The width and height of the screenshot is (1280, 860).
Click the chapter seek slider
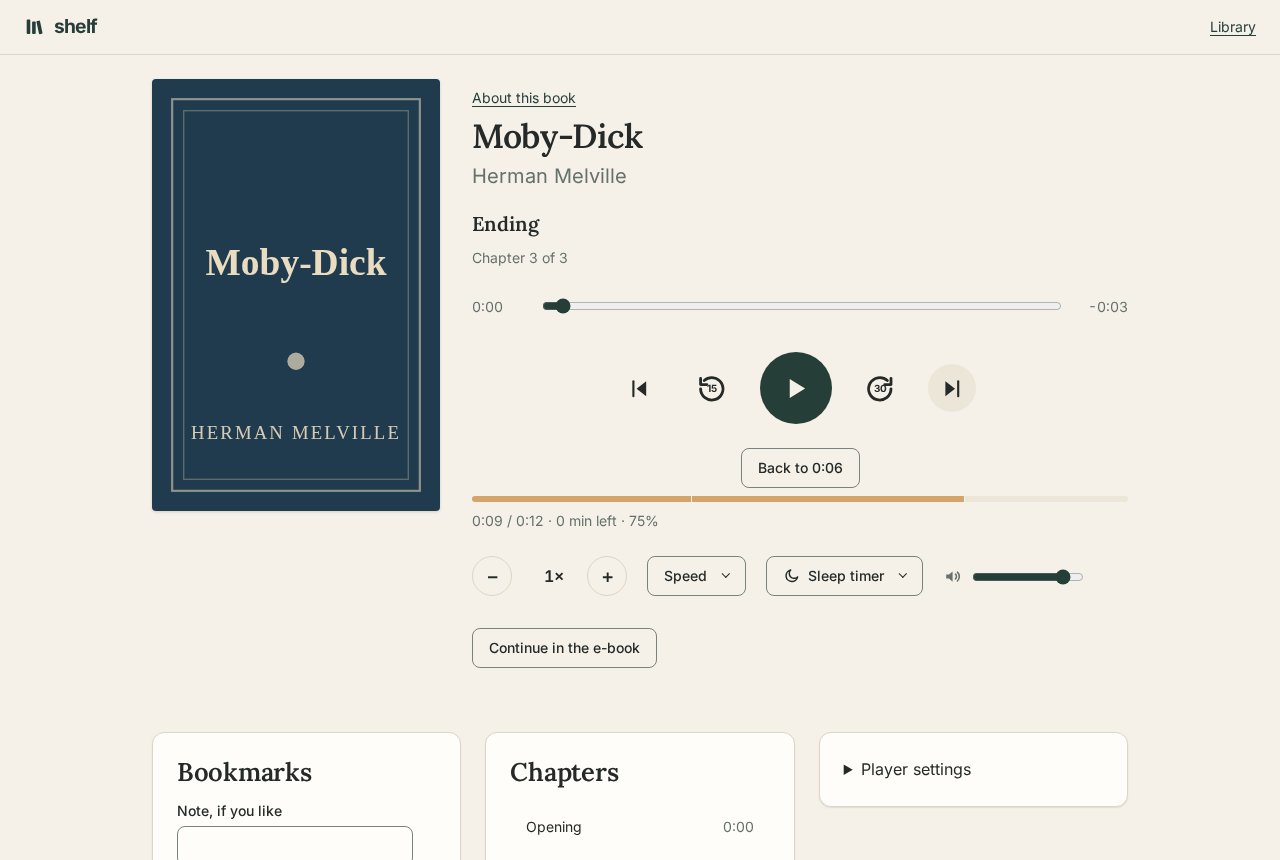802,306
